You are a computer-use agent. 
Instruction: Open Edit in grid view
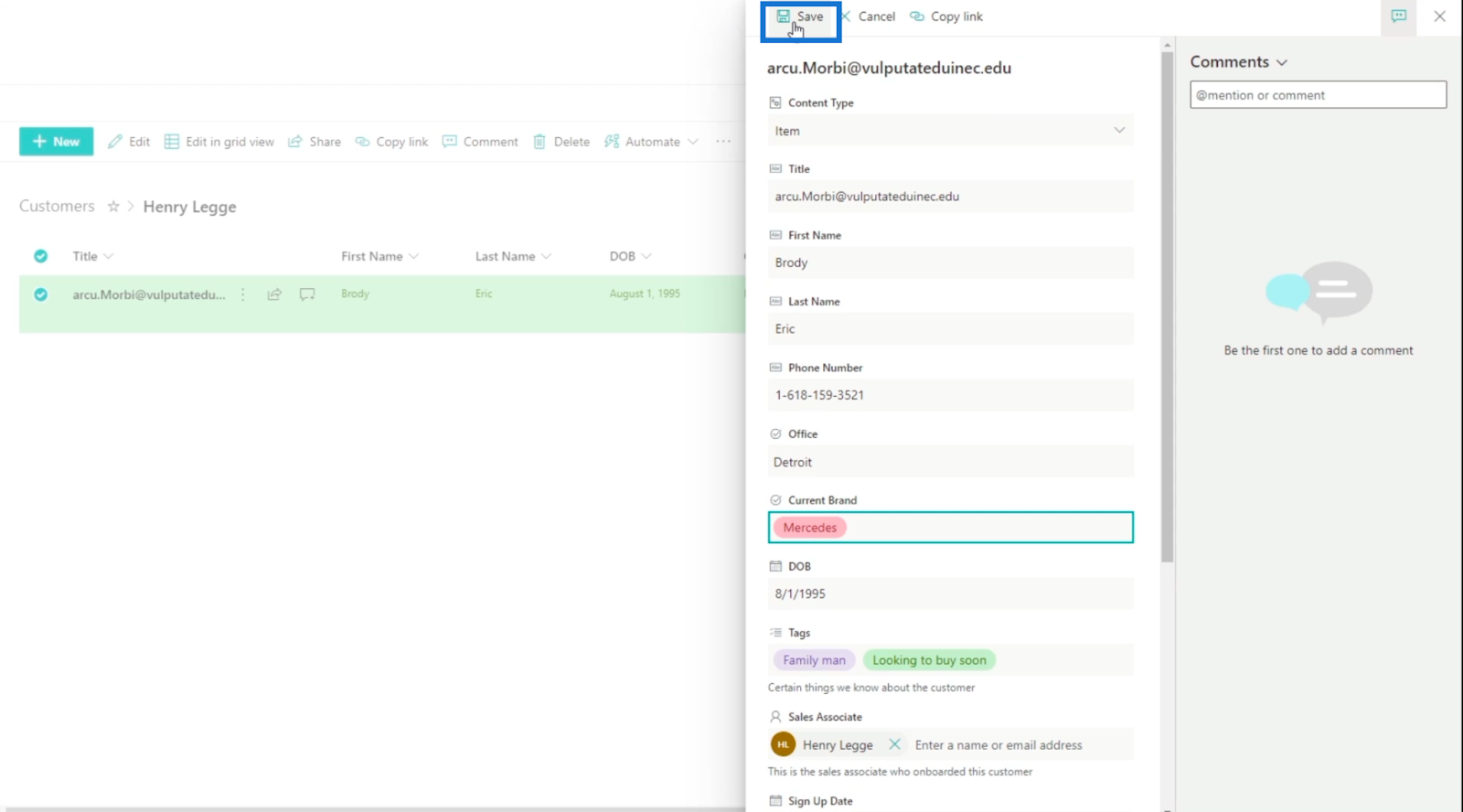pyautogui.click(x=219, y=142)
